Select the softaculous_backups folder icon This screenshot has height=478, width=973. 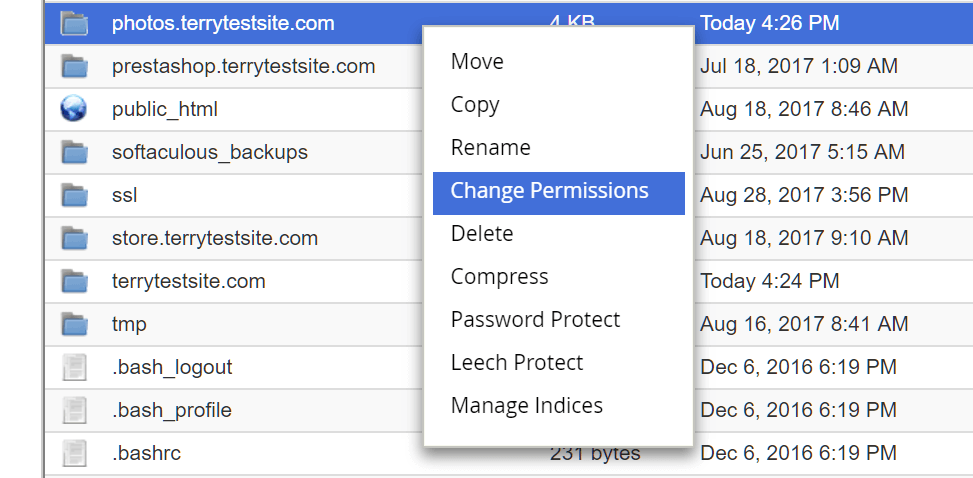74,152
